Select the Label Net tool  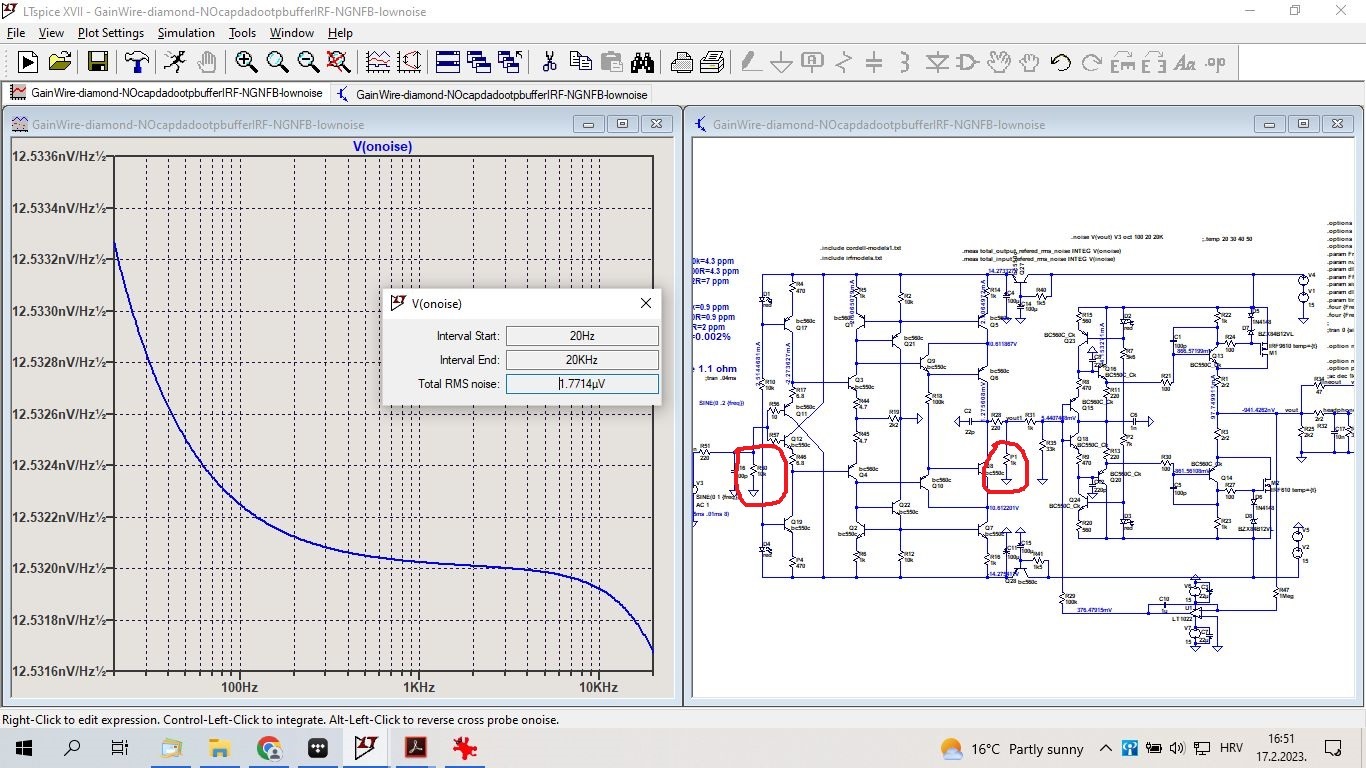[x=812, y=62]
